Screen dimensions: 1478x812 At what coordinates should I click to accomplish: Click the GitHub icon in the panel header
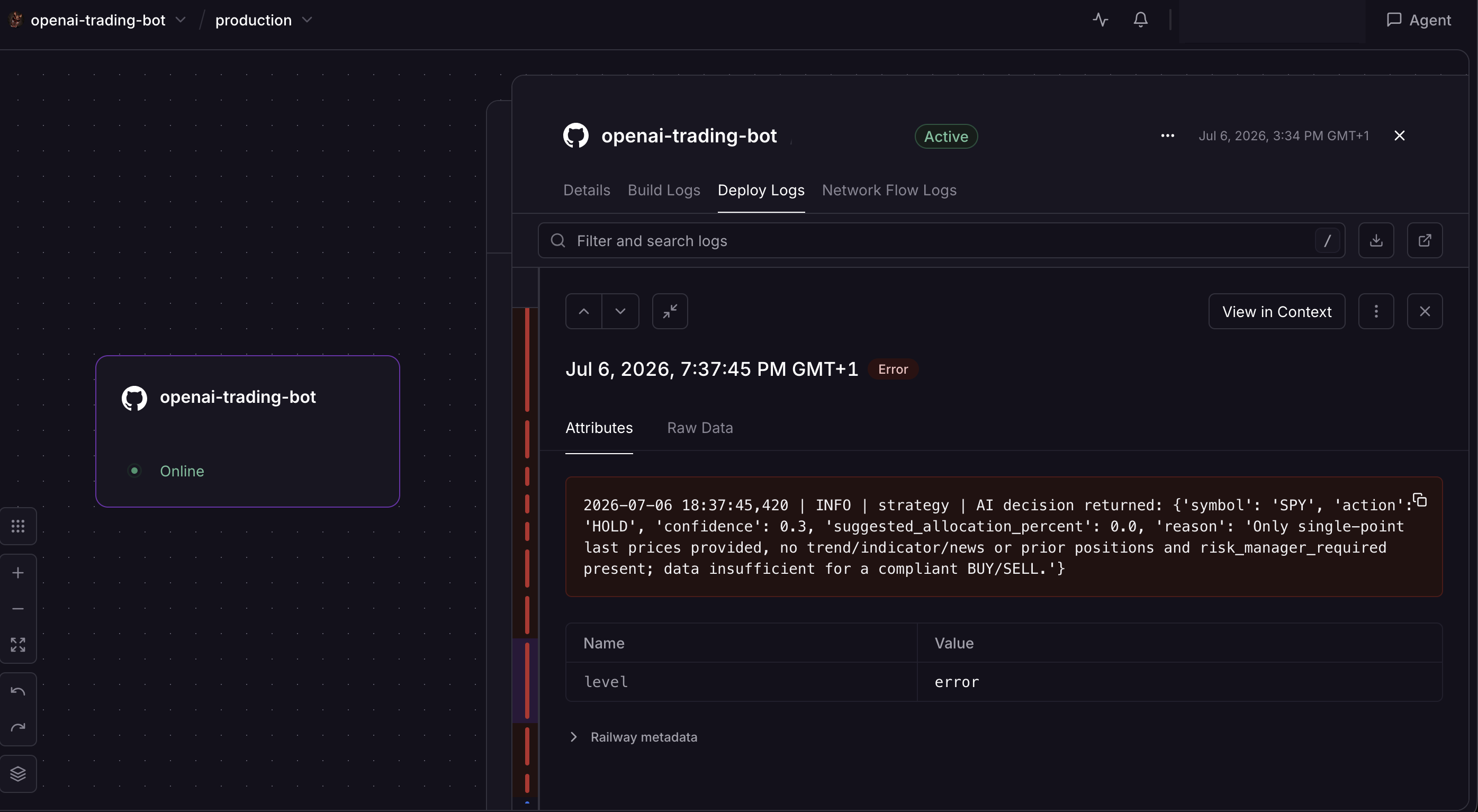click(x=575, y=136)
